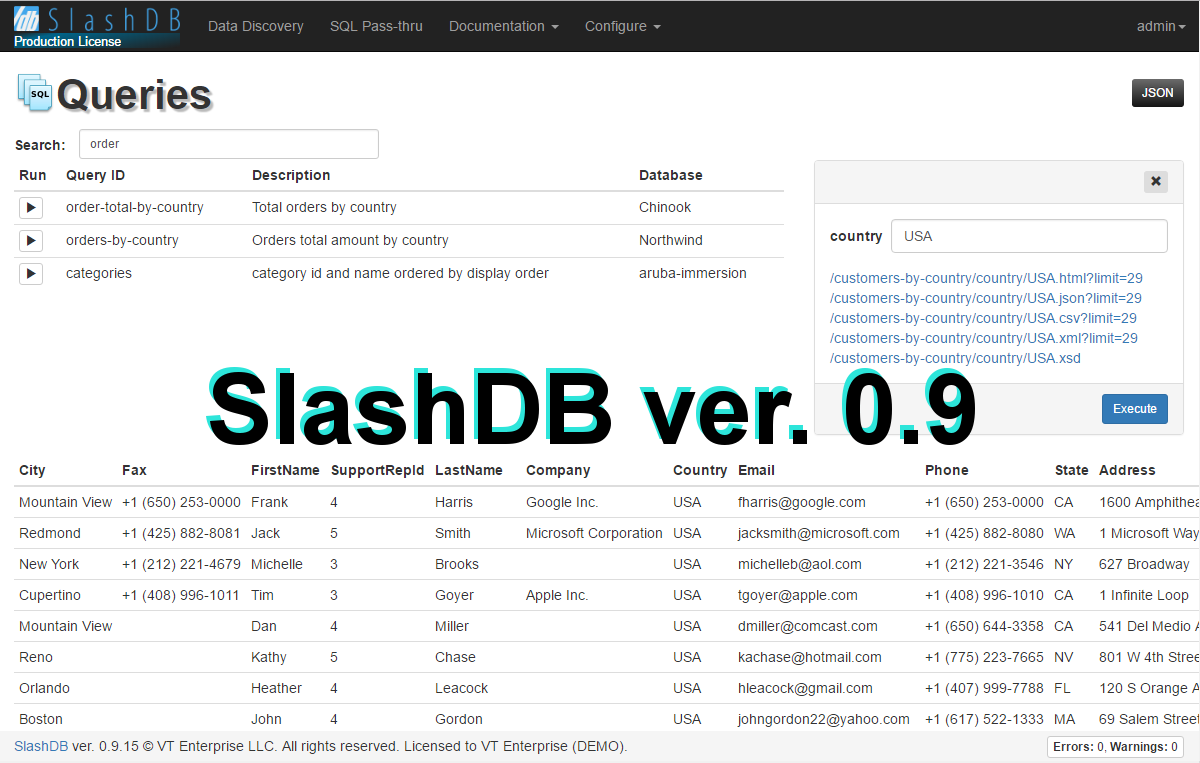
Task: Select the kachase@hotmail.com email cell
Action: (x=810, y=658)
